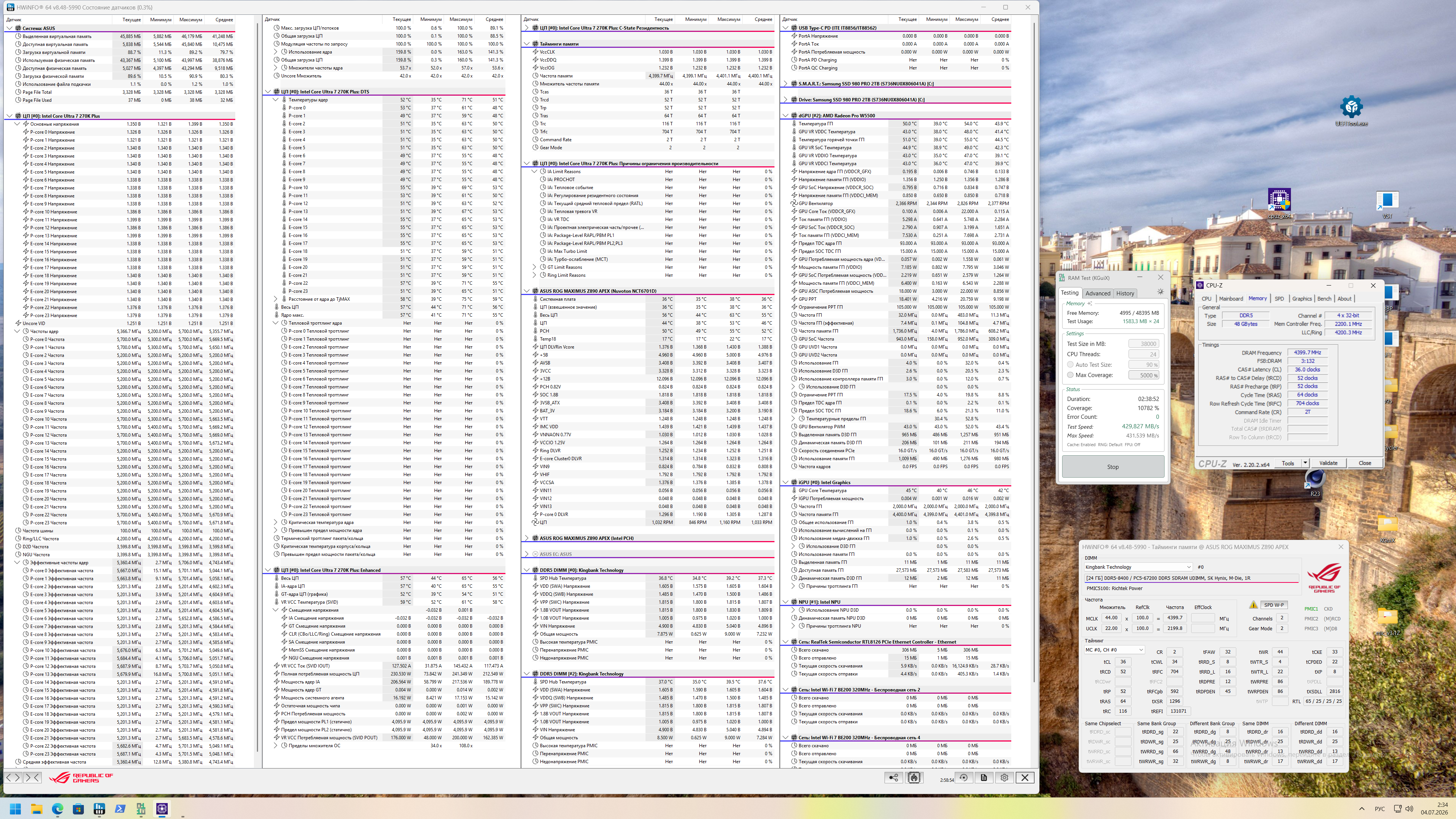
Task: Open the VST desktop shortcut
Action: pos(1387,205)
